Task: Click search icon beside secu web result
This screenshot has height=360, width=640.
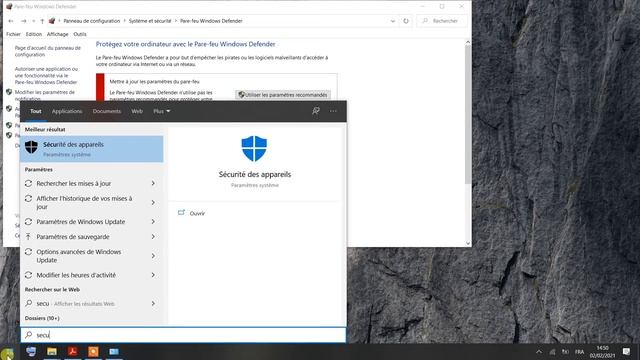Action: click(x=29, y=303)
